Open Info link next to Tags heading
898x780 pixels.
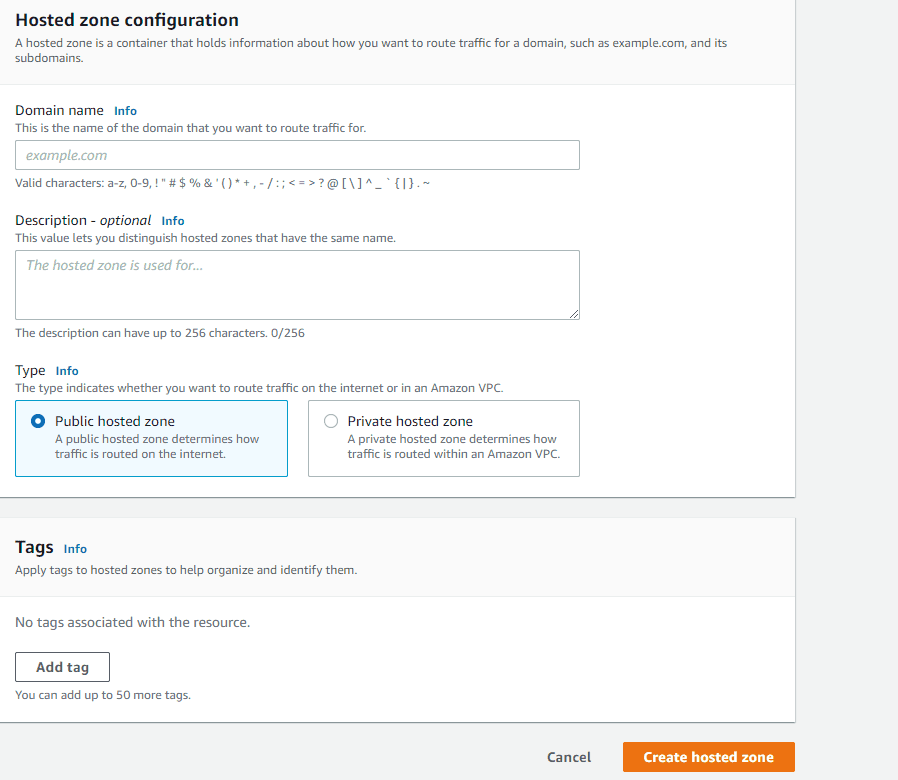[75, 549]
